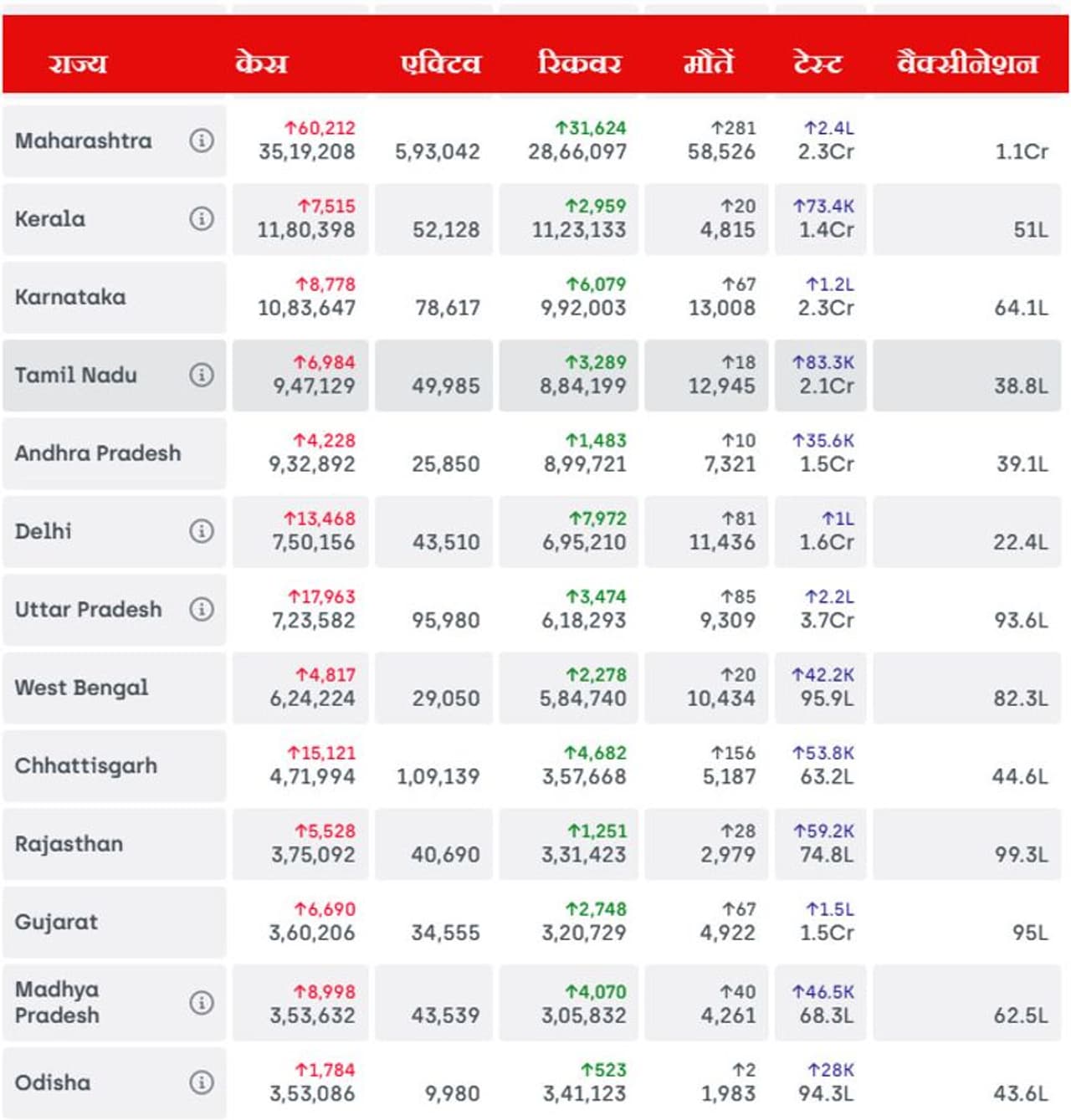Click the info icon next to Odisha
This screenshot has height=1120, width=1071.
201,1082
